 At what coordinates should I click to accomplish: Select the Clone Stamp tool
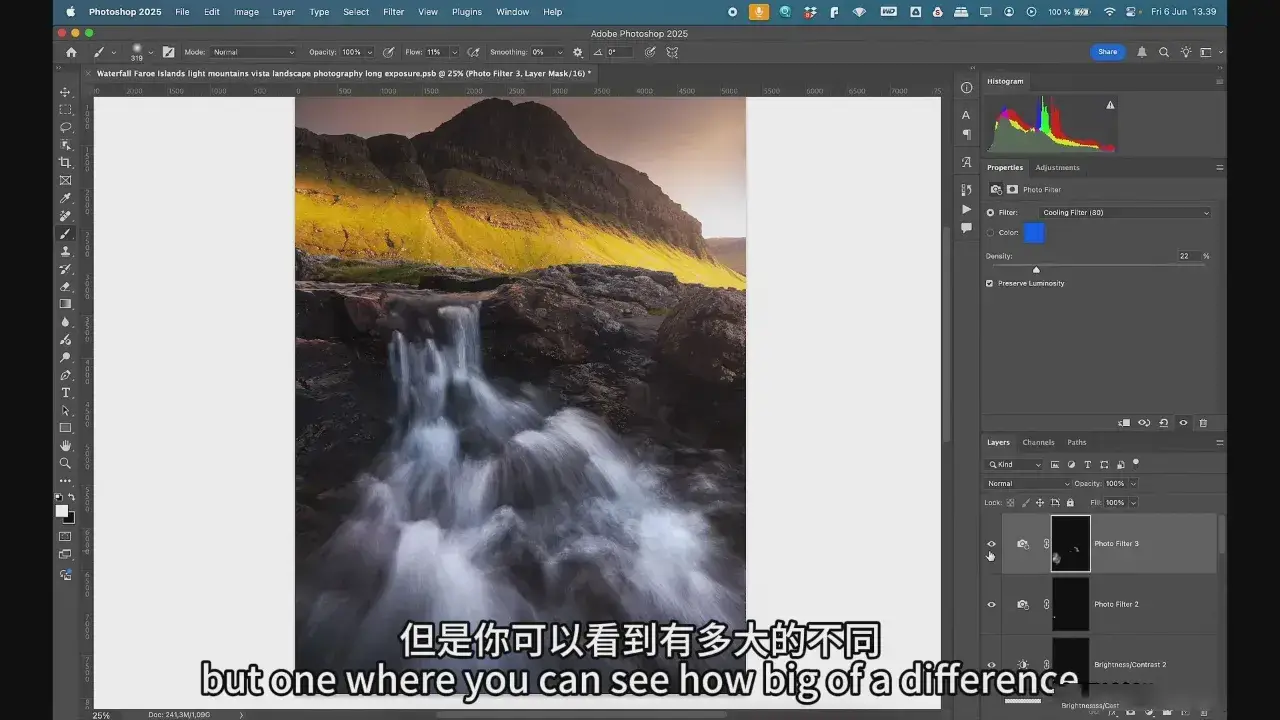(66, 251)
